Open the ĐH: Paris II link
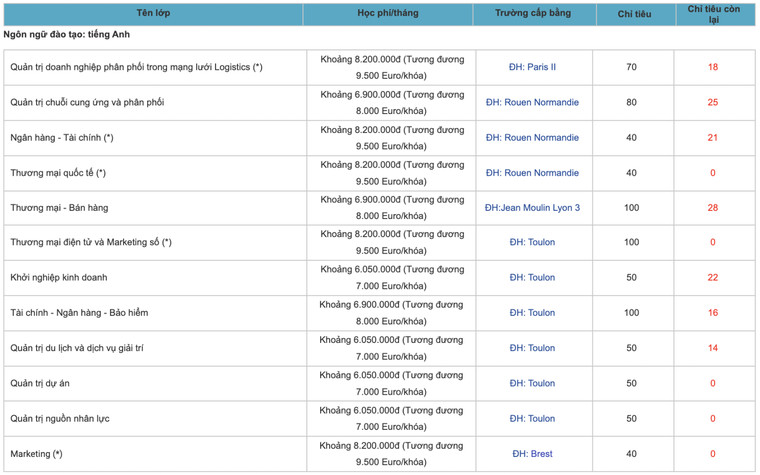 click(532, 67)
